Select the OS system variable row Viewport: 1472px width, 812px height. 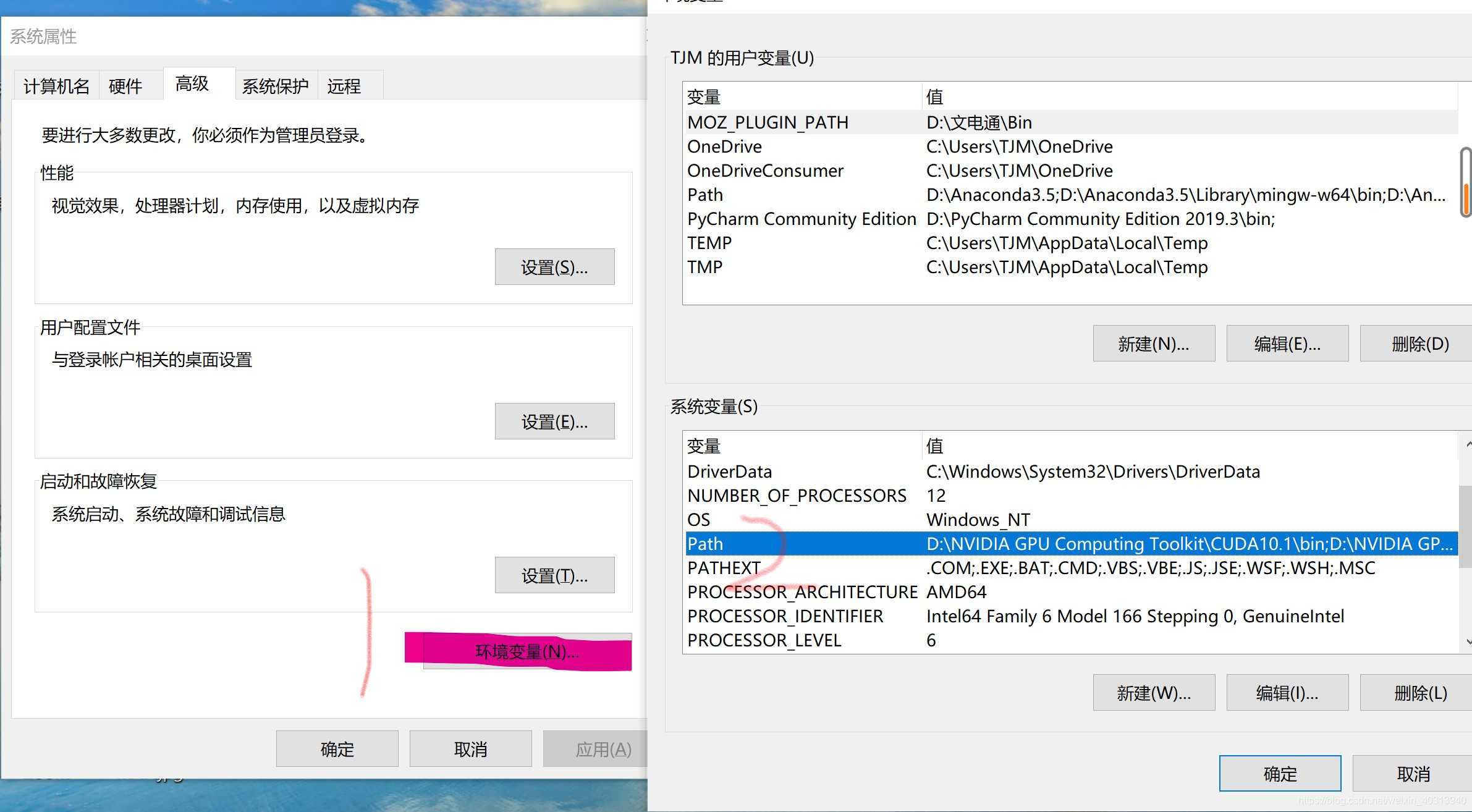click(x=1072, y=520)
